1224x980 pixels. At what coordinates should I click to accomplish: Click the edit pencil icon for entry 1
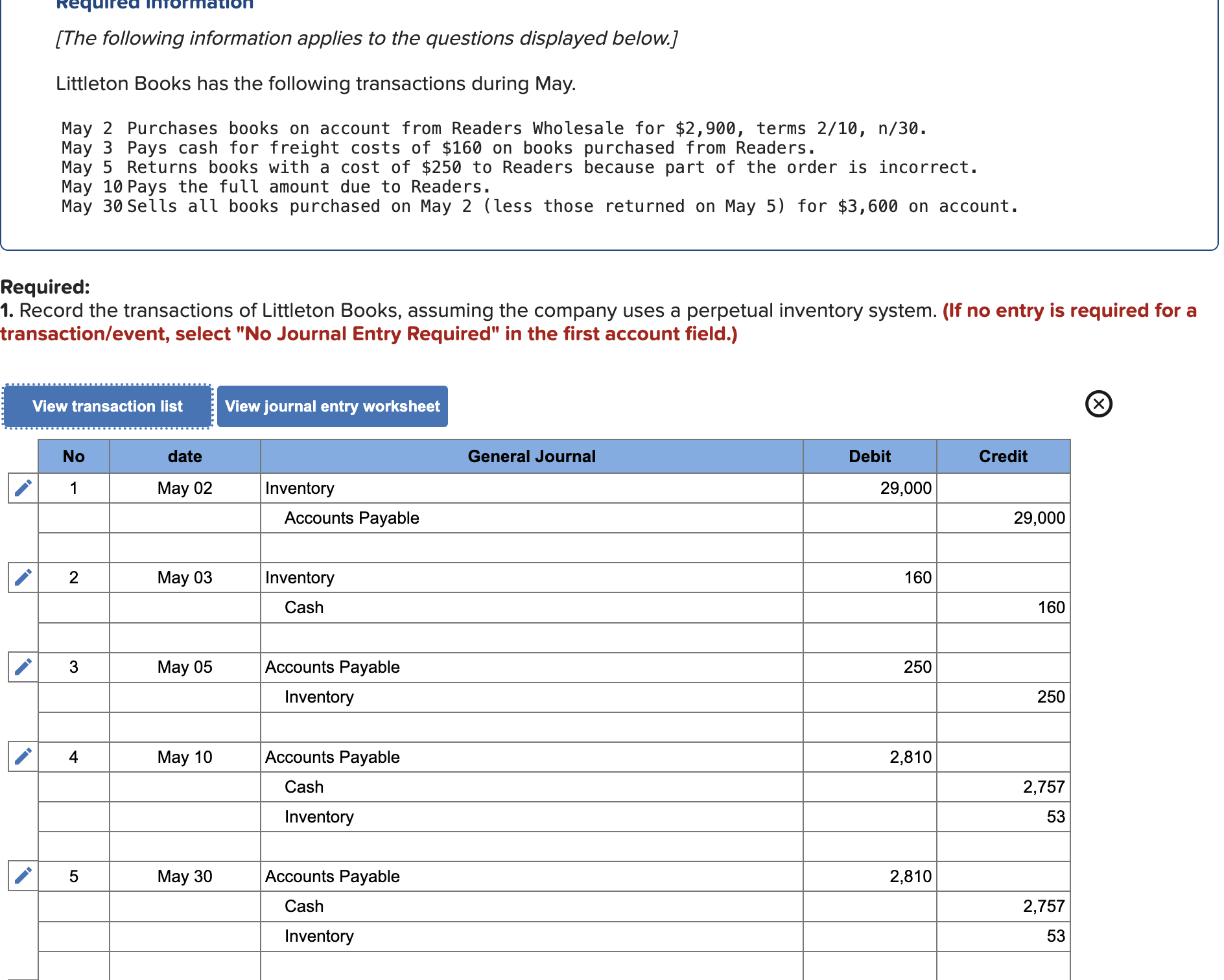click(x=22, y=488)
